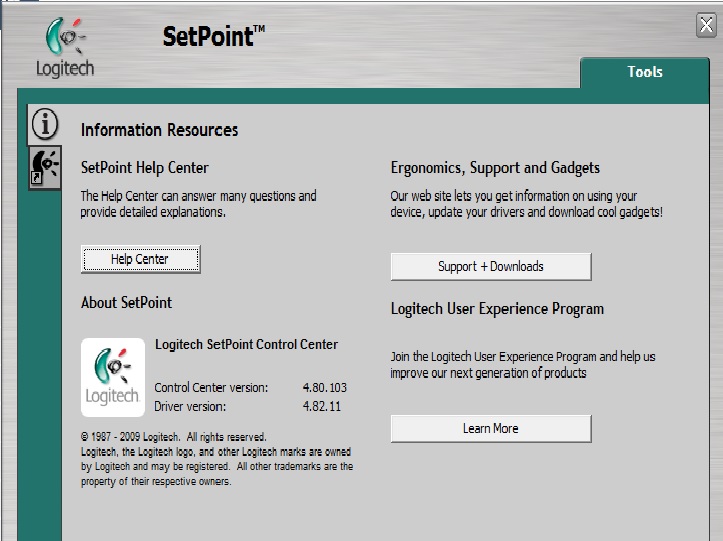The width and height of the screenshot is (723, 541).
Task: Click the Logitech logo in About section
Action: pyautogui.click(x=113, y=377)
